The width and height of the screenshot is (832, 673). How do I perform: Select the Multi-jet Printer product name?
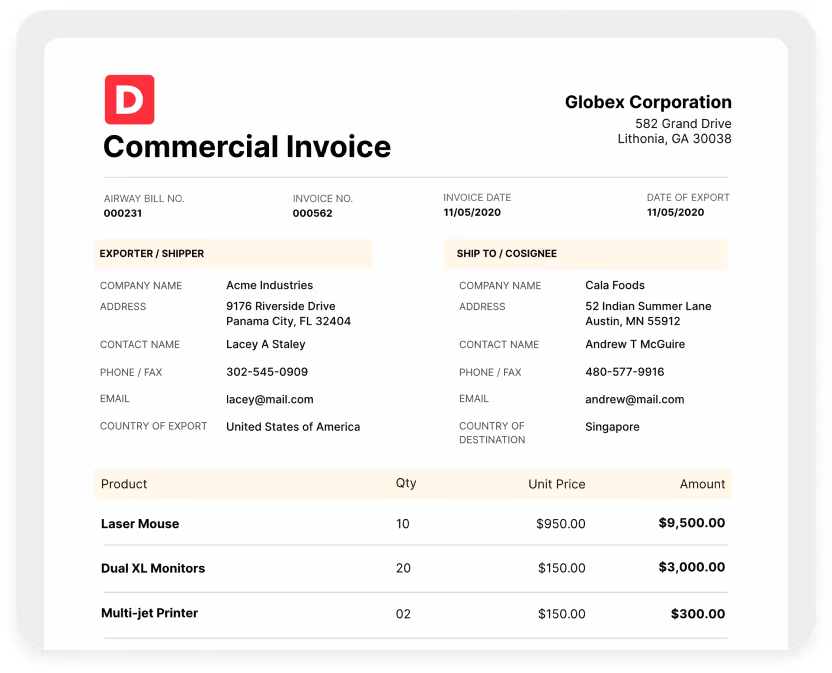point(149,613)
